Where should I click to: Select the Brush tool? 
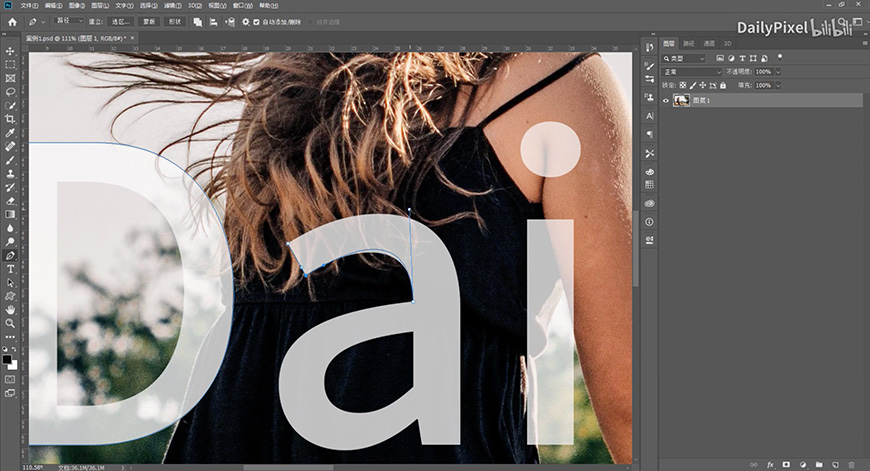click(10, 160)
